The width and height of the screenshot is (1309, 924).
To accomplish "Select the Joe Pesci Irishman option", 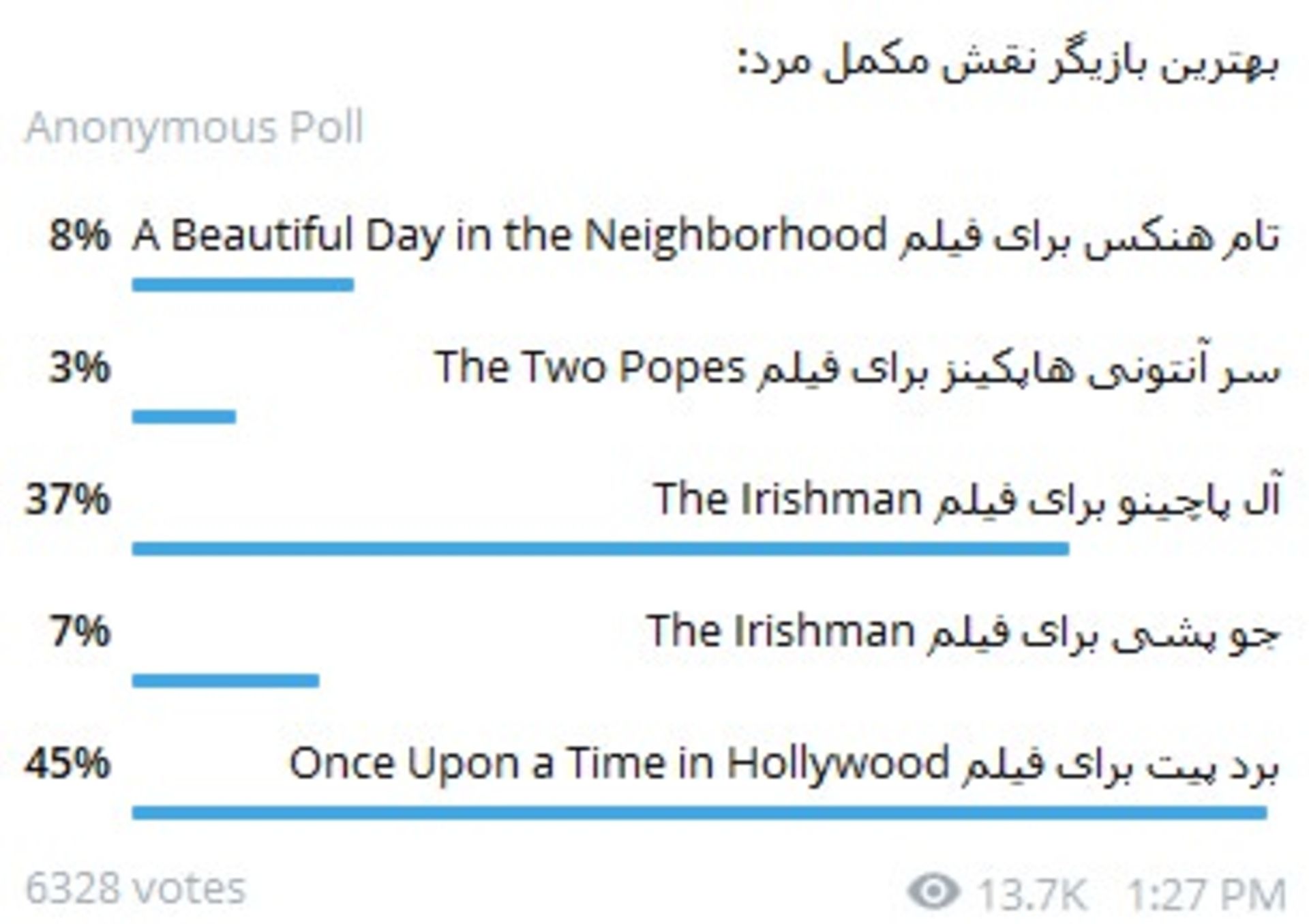I will click(x=963, y=631).
